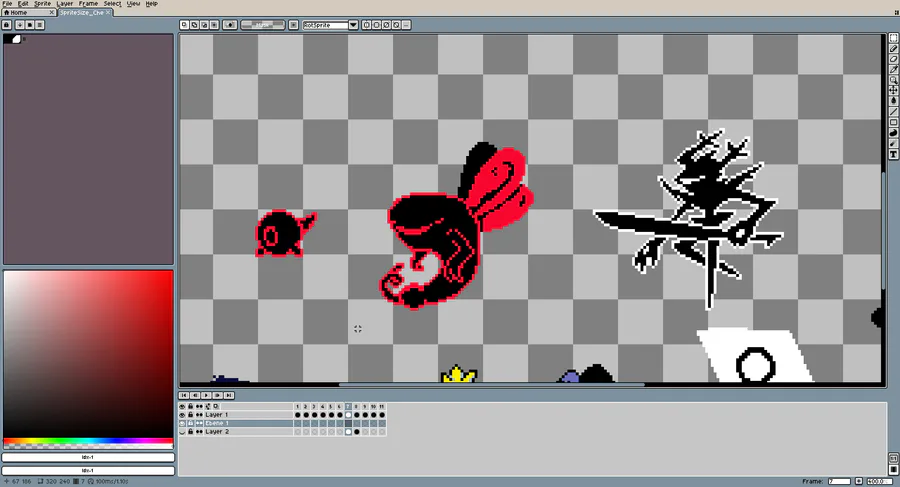The height and width of the screenshot is (487, 900).
Task: Select the Text tool
Action: coord(893,154)
